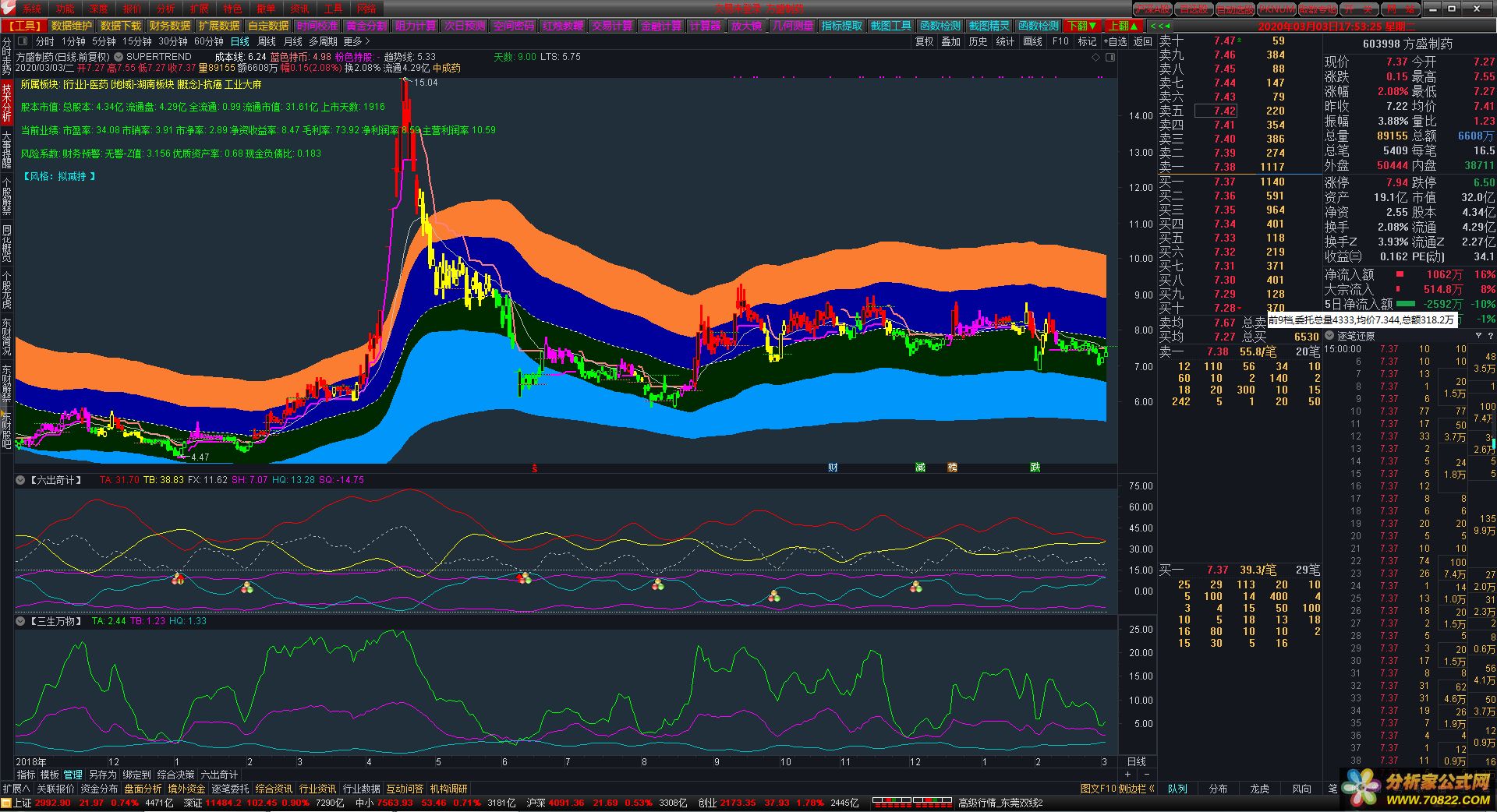
Task: Switch to the 周线 weekly period tab
Action: click(266, 41)
